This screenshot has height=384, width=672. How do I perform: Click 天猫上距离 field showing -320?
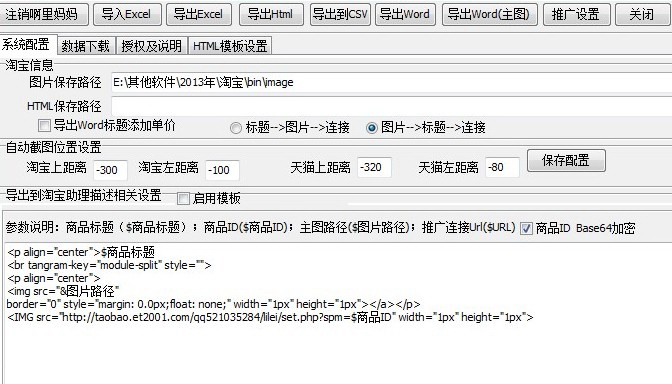coord(374,167)
